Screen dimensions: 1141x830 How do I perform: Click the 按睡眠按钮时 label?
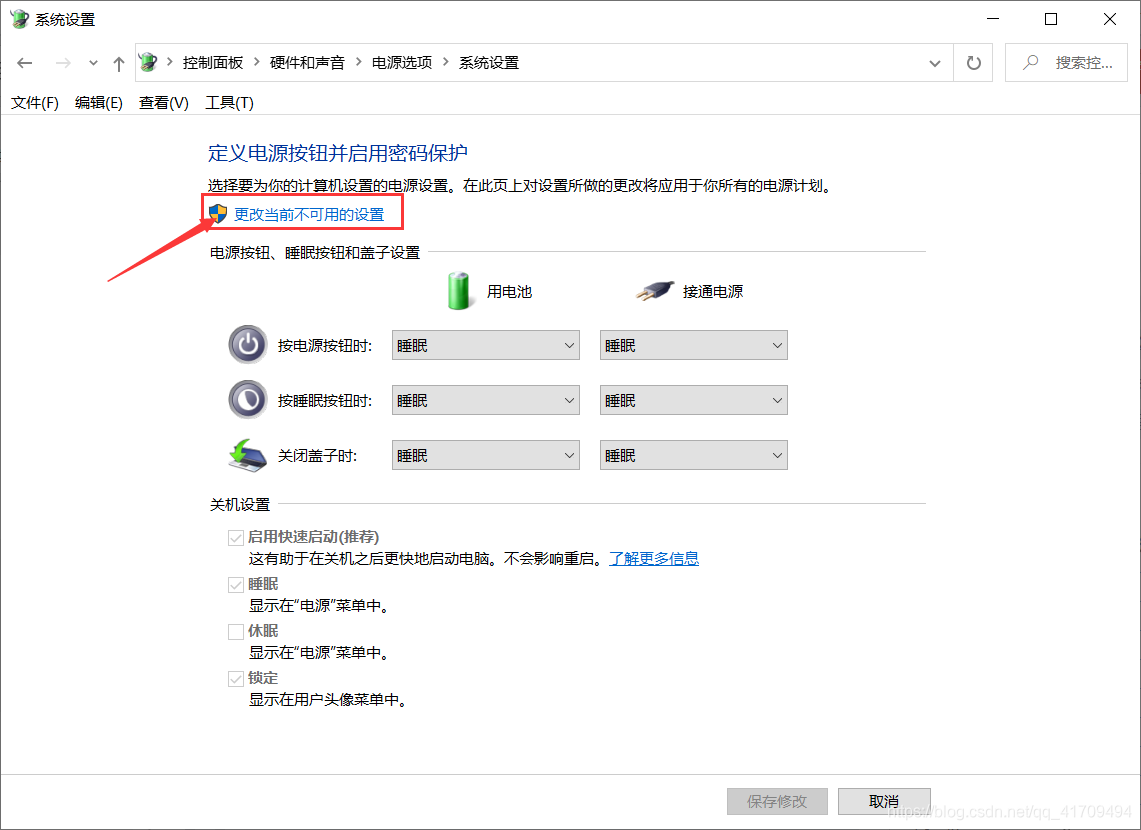(x=325, y=401)
